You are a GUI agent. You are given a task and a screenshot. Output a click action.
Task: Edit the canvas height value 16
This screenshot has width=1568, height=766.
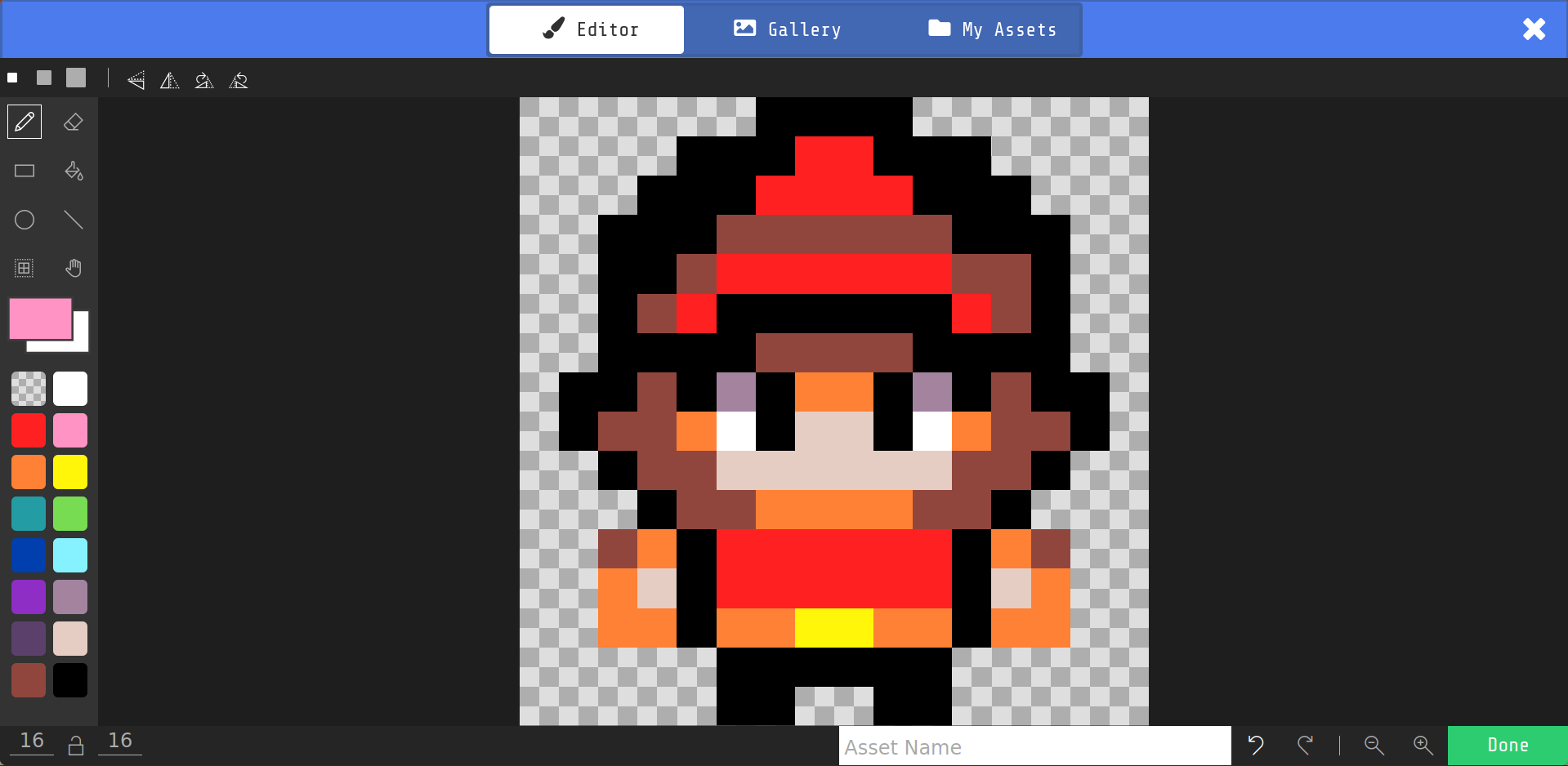[x=120, y=741]
